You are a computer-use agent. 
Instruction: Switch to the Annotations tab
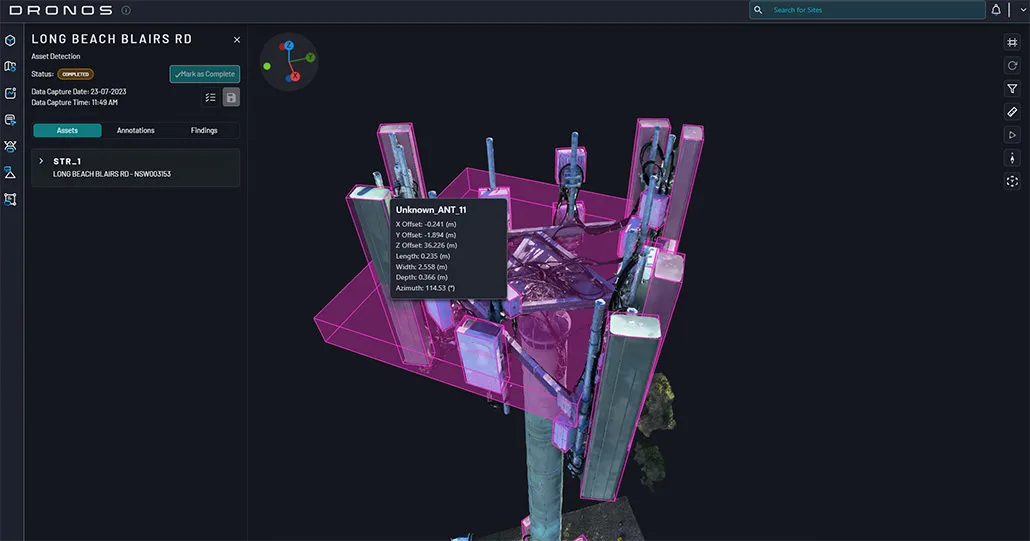coord(136,130)
